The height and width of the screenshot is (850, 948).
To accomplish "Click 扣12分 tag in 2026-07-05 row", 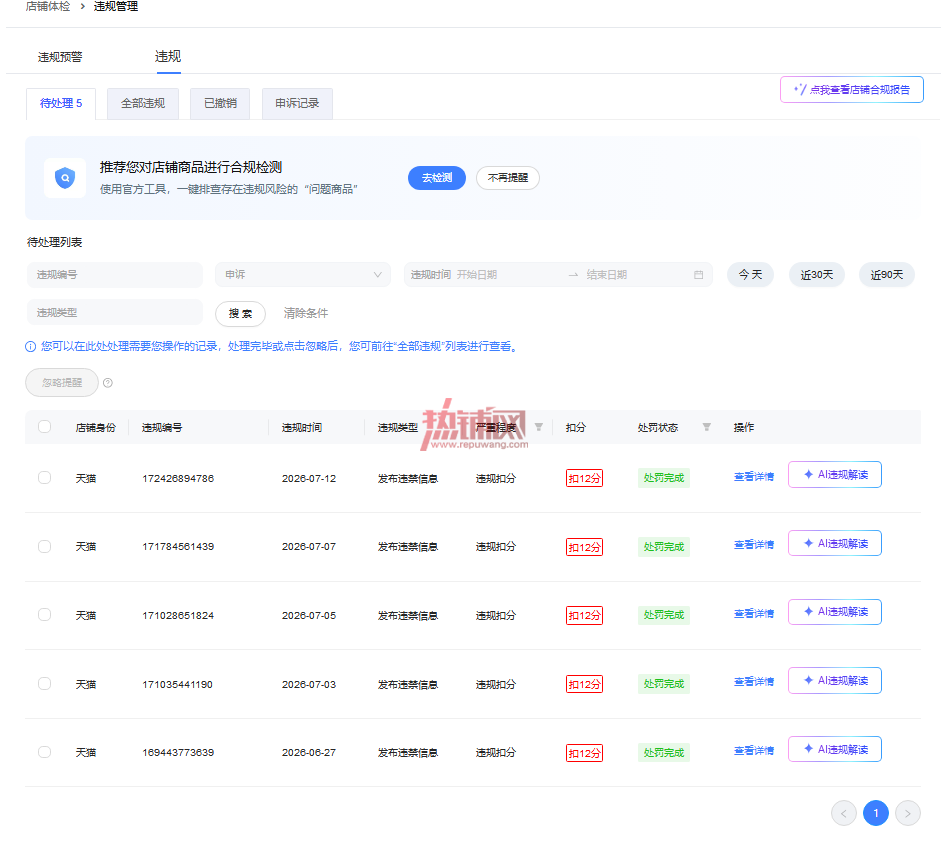I will (x=584, y=615).
